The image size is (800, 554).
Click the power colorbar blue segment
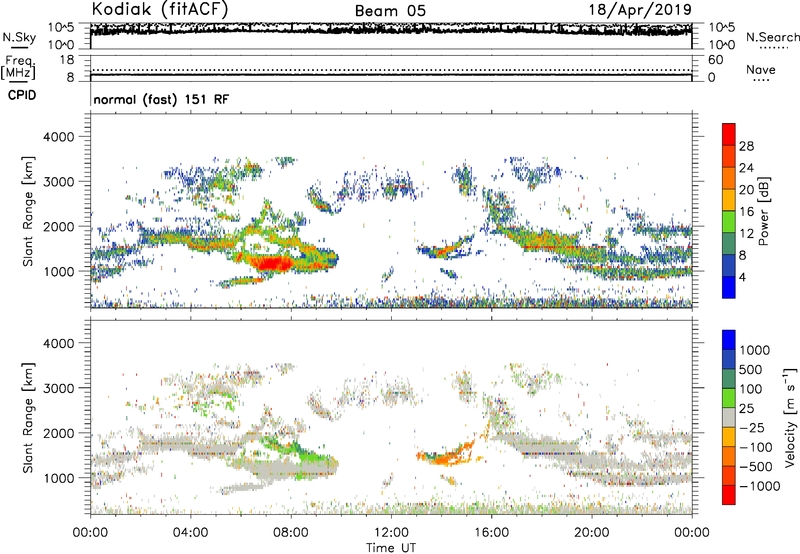point(729,287)
